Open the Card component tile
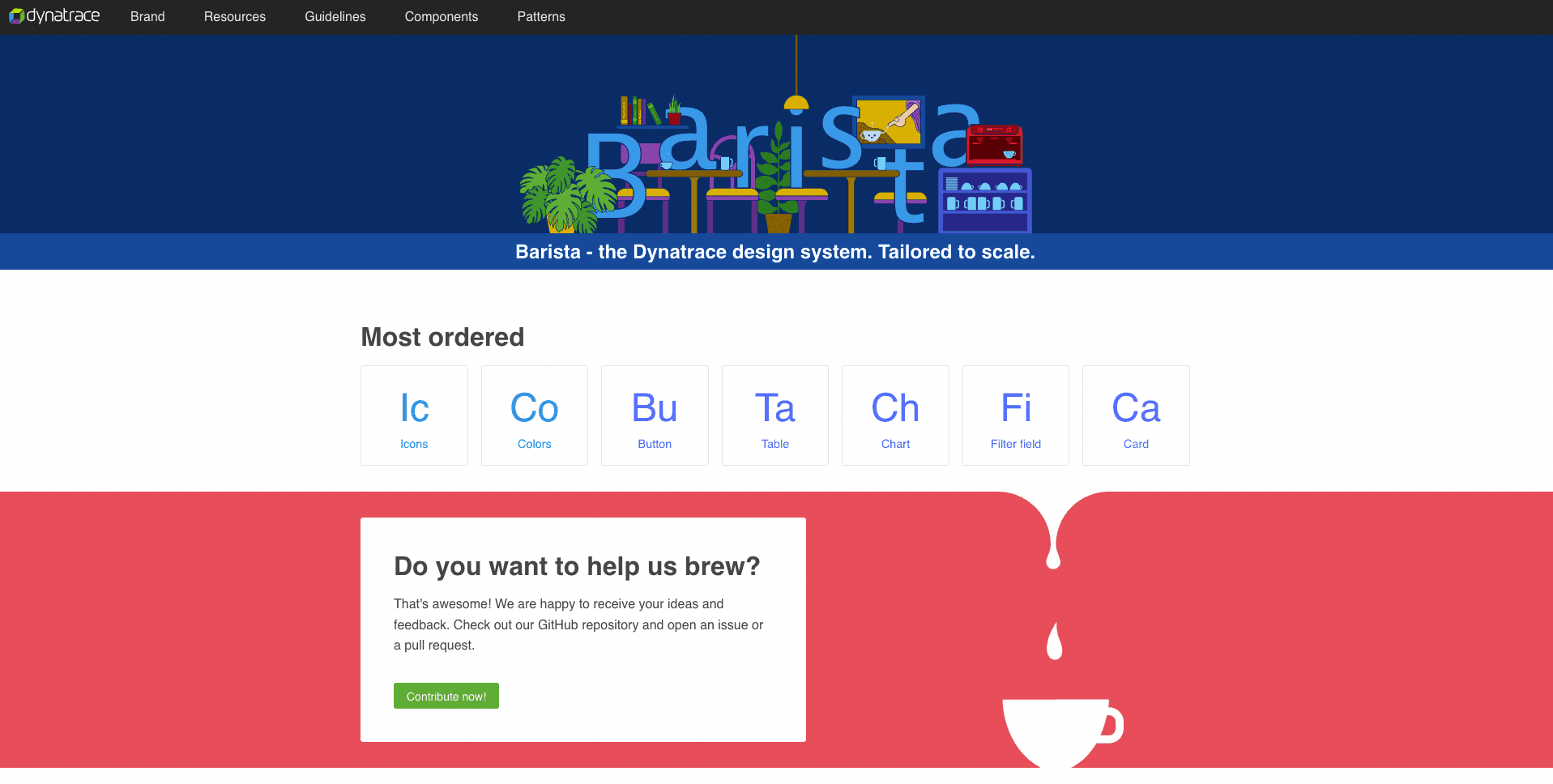Image resolution: width=1553 pixels, height=784 pixels. 1136,415
